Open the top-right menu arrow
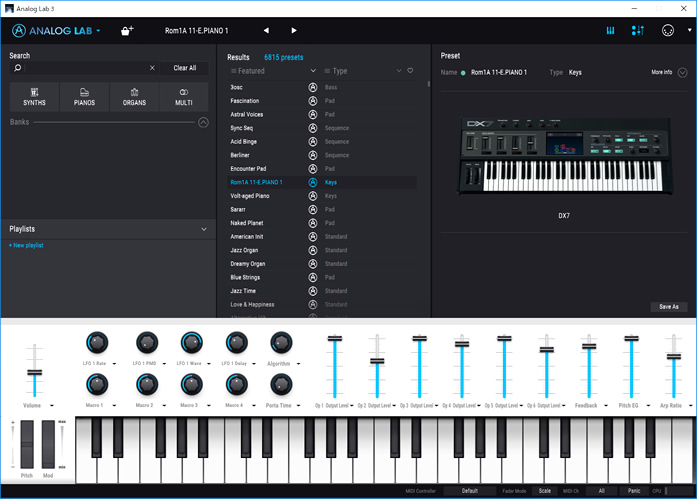Screen dimensions: 697x499 pyautogui.click(x=689, y=30)
